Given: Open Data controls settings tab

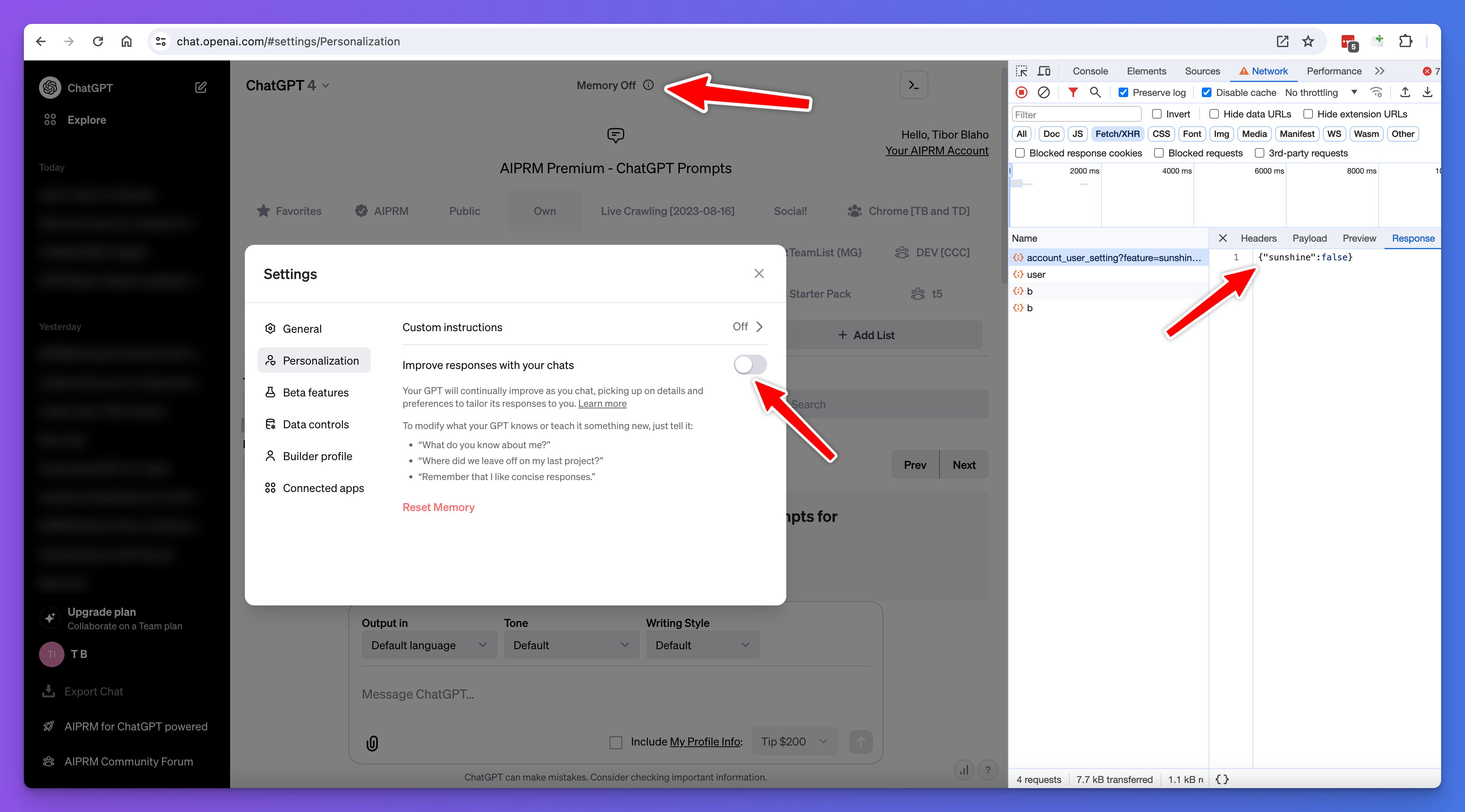Looking at the screenshot, I should (x=313, y=424).
